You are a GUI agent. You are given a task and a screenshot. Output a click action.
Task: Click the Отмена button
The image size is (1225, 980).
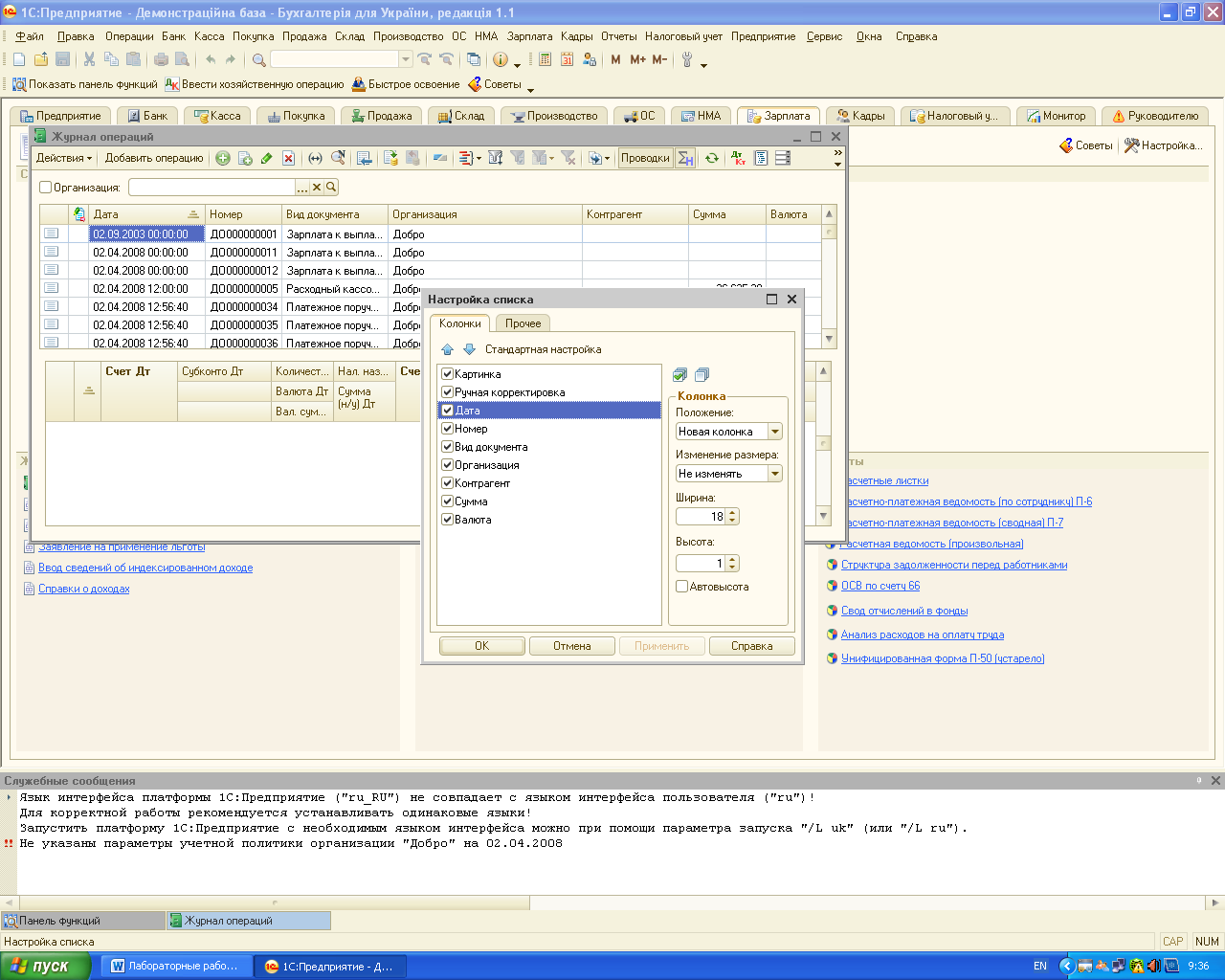[572, 646]
